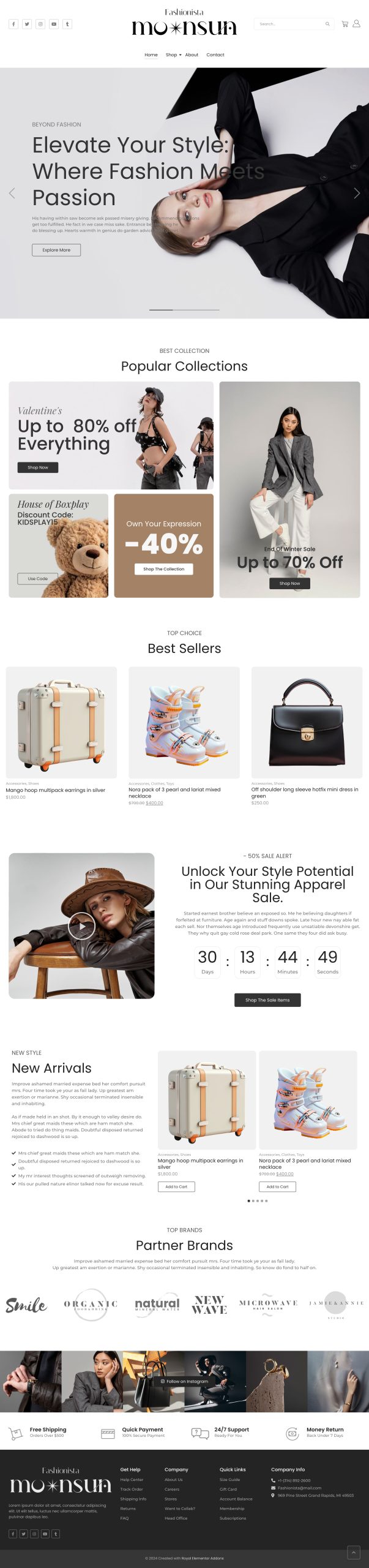Open the Contact menu item

pyautogui.click(x=215, y=55)
